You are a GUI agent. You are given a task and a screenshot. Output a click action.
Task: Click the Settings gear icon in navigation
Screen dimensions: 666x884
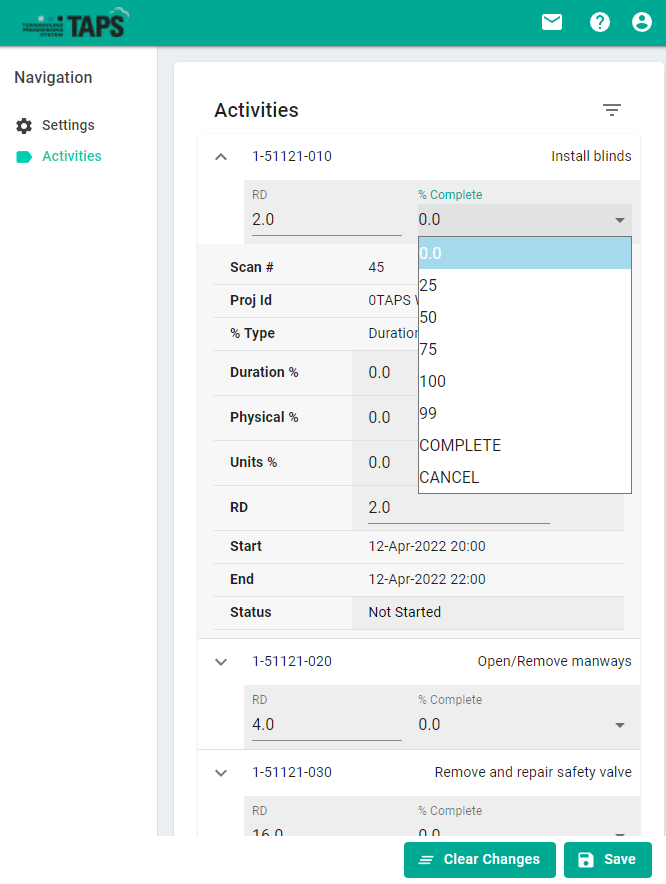click(24, 126)
